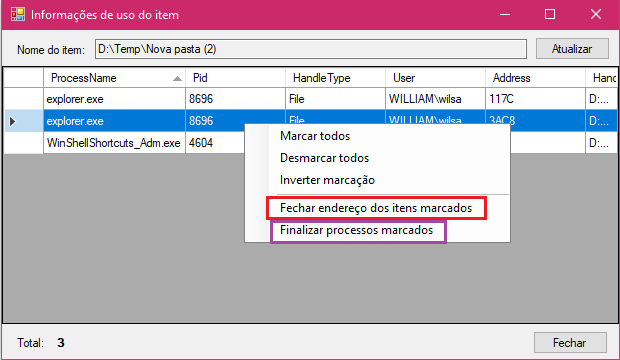This screenshot has width=620, height=360.
Task: Click the Total count value 3
Action: click(60, 343)
